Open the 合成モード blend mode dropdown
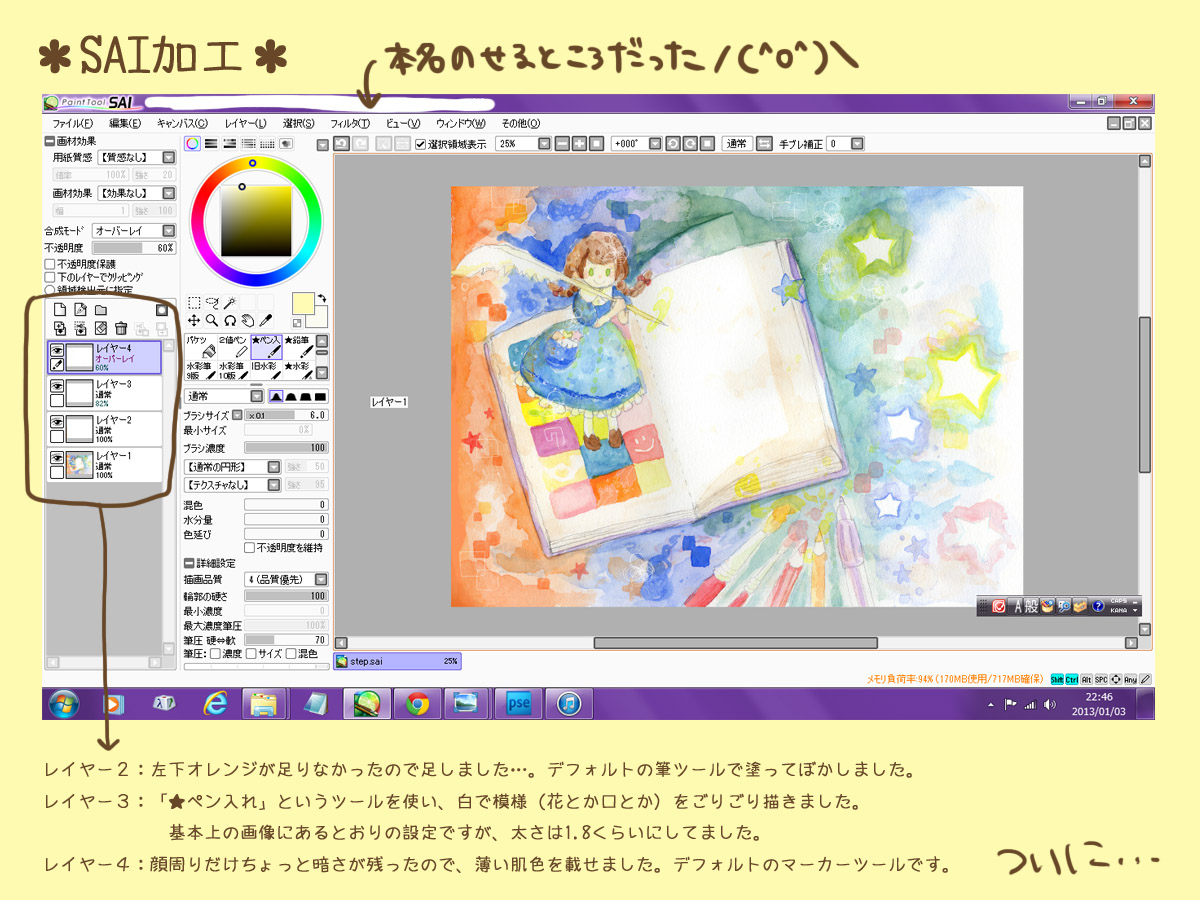This screenshot has height=900, width=1200. [168, 231]
